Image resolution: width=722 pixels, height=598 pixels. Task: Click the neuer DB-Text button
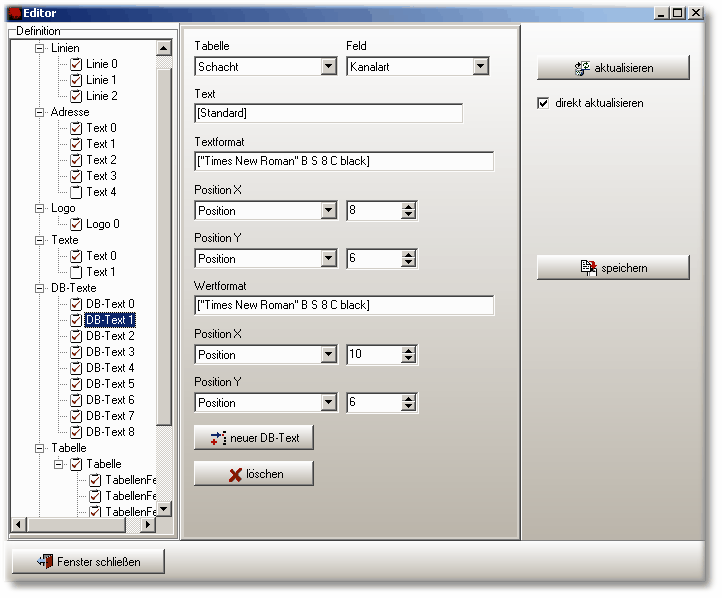click(254, 438)
